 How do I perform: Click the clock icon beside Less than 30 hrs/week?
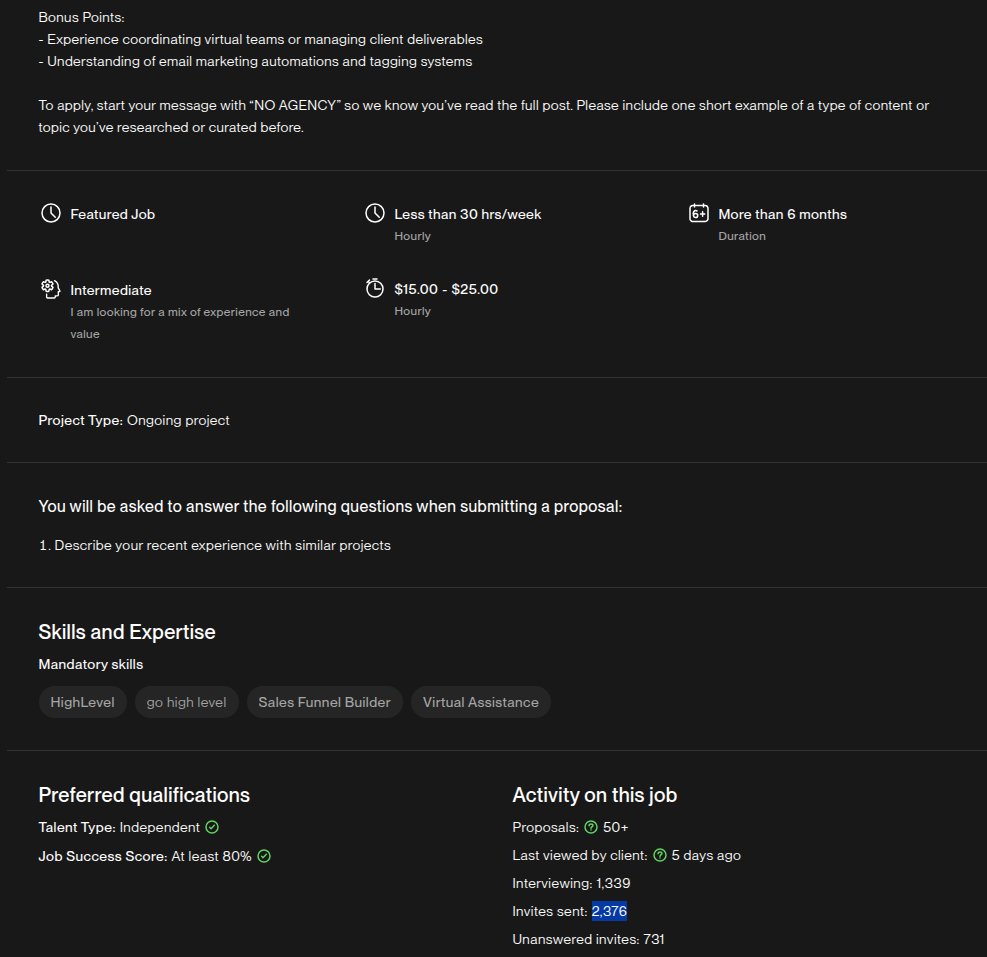point(375,213)
